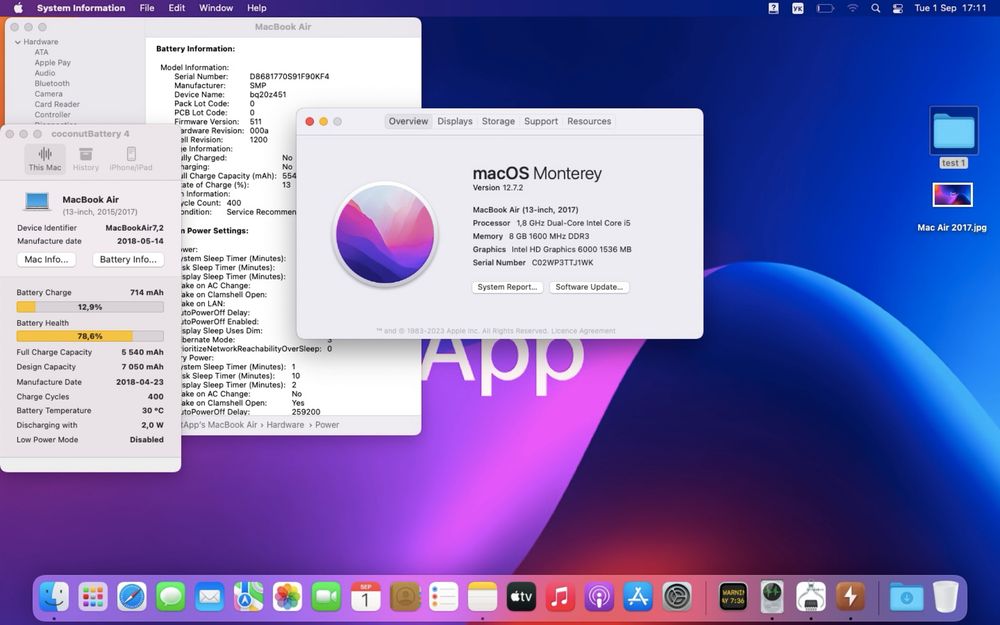
Task: Open Podcasts from the dock
Action: (599, 598)
